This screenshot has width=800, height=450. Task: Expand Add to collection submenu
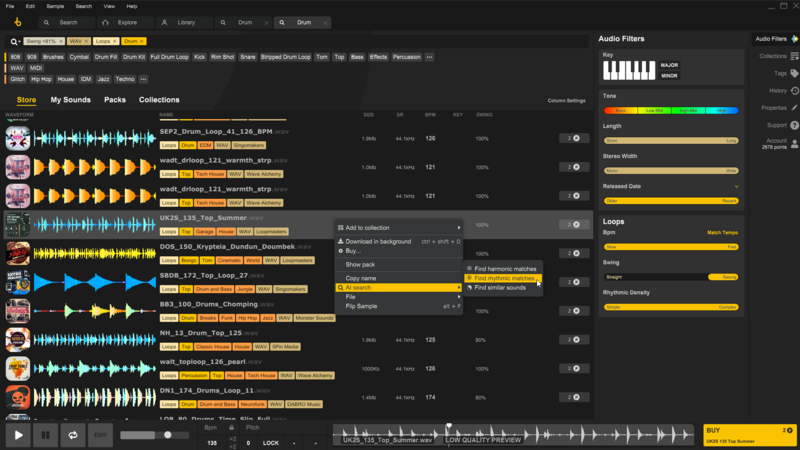[x=398, y=228]
